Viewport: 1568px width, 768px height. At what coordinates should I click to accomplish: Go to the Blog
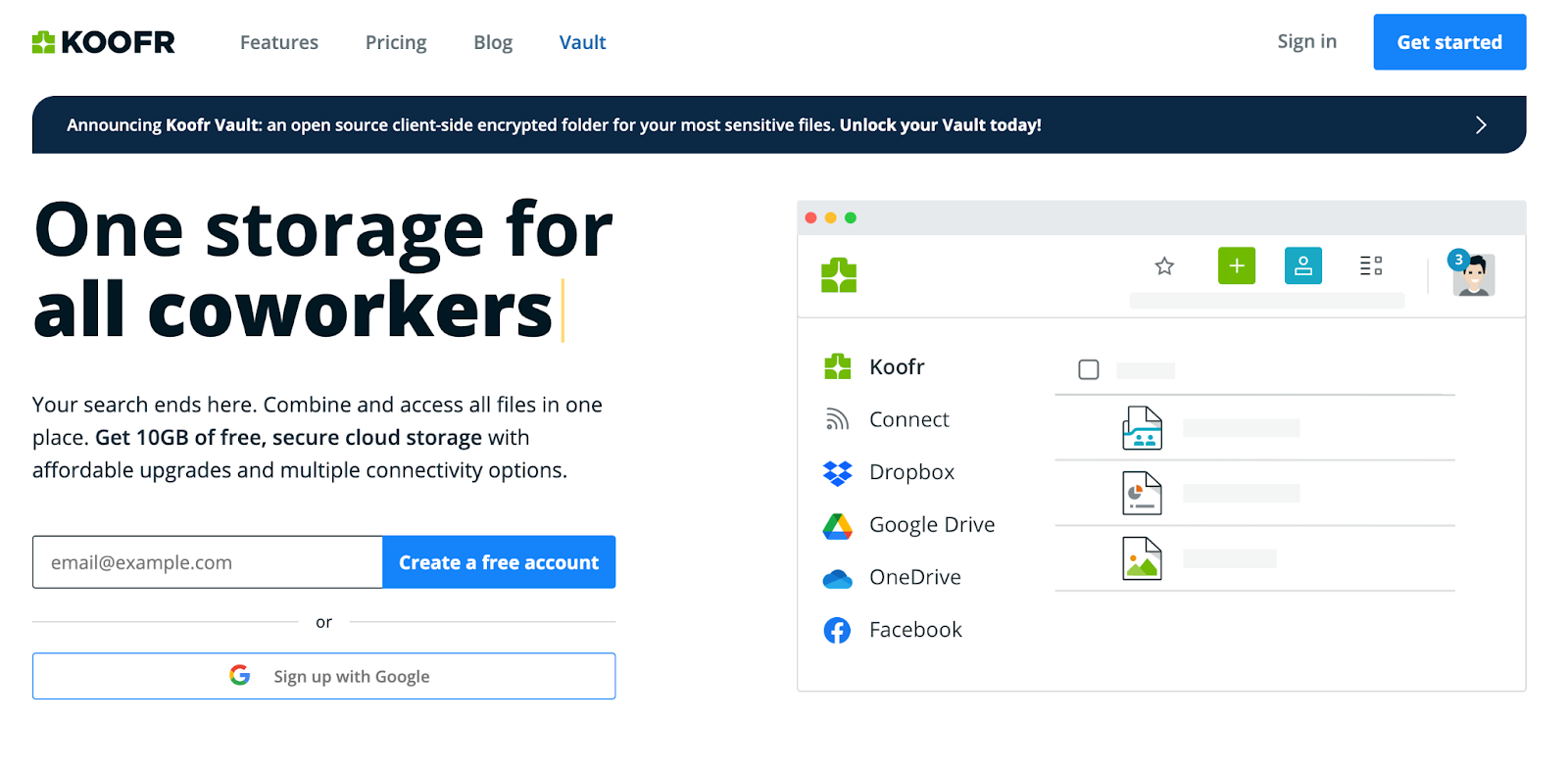point(493,42)
